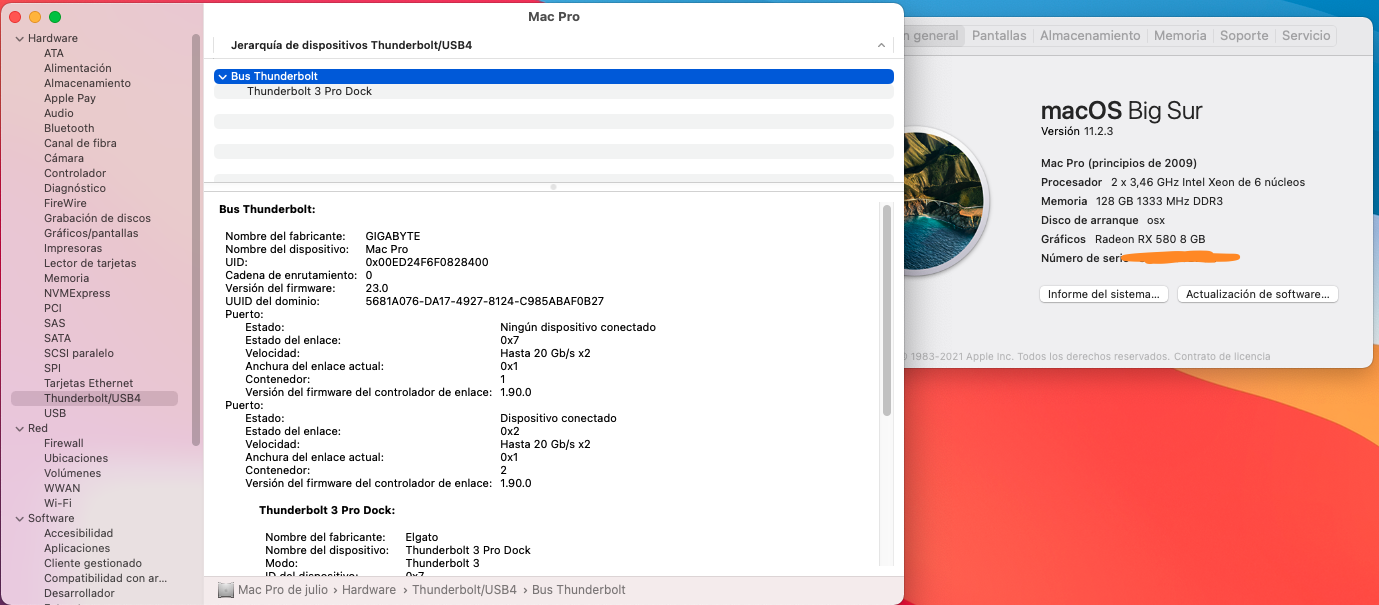Click the UID value 0x00ED24F6F0828400
The width and height of the screenshot is (1379, 605).
(x=427, y=262)
